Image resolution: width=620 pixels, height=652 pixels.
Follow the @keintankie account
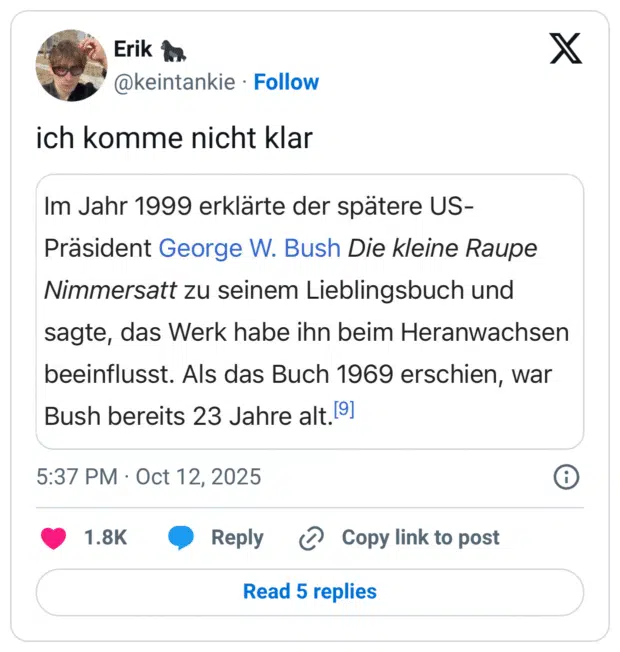pyautogui.click(x=286, y=82)
